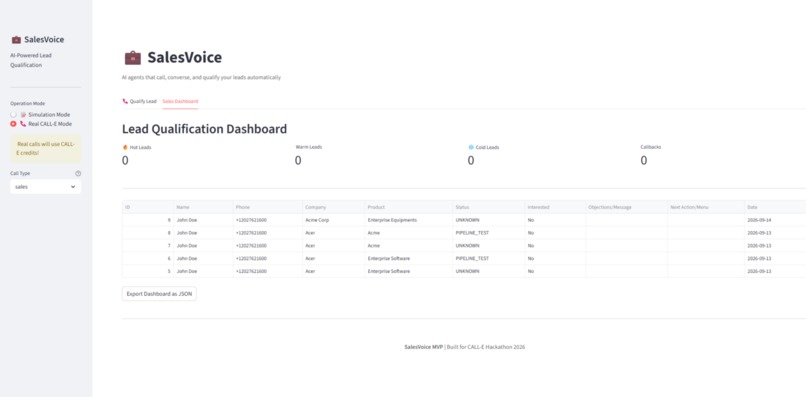Click the Interested No cell in row 9
Viewport: 806px width, 397px height.
pos(555,220)
